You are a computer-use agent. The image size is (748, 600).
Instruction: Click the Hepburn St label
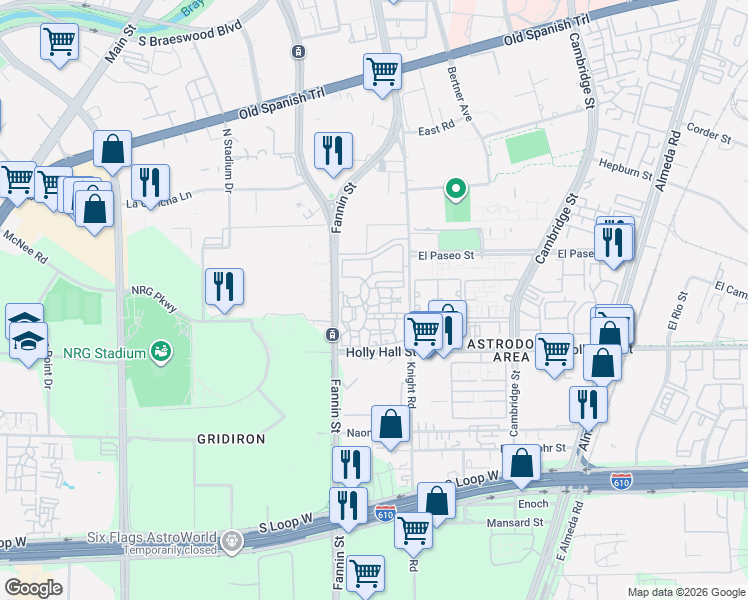[x=625, y=169]
